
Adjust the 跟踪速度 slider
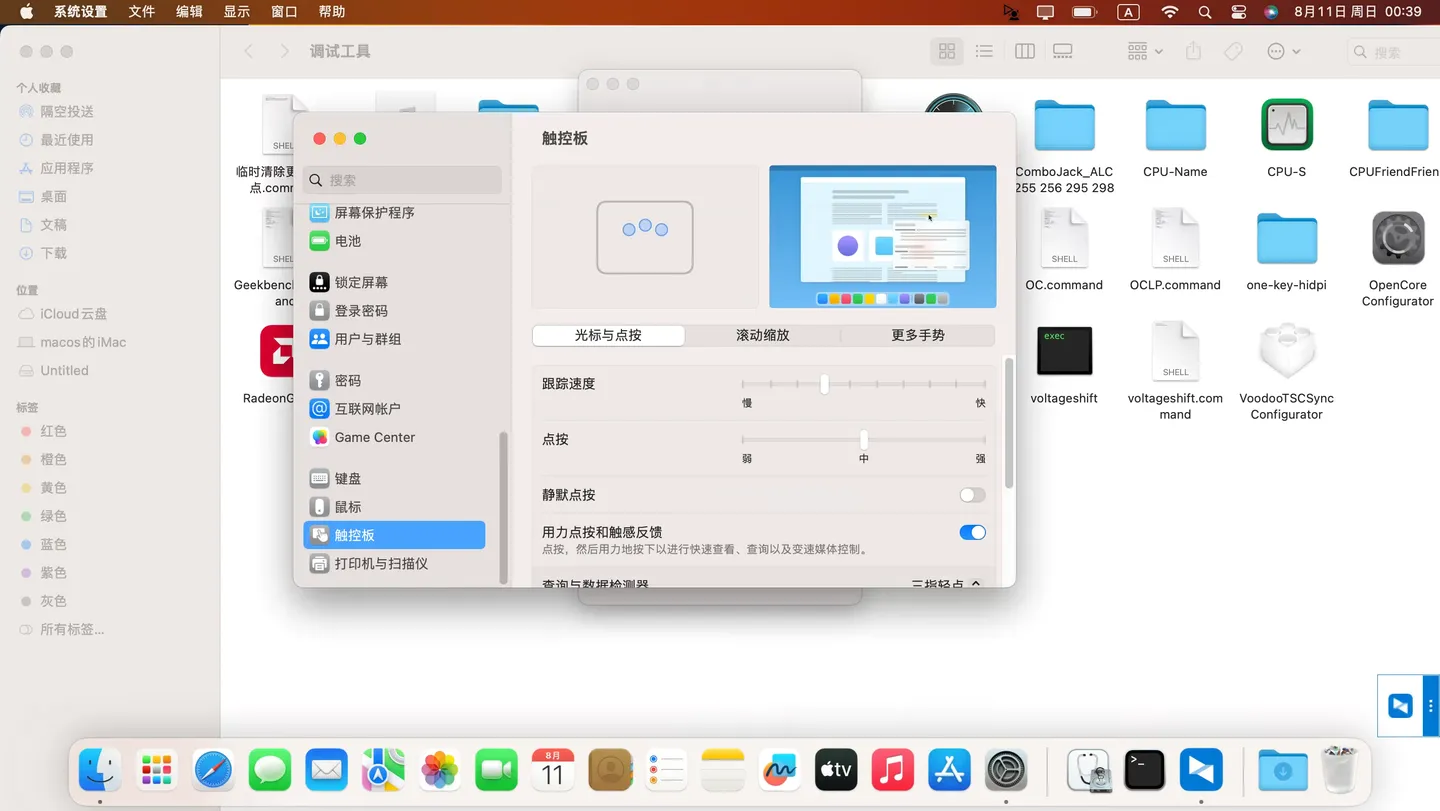[824, 384]
